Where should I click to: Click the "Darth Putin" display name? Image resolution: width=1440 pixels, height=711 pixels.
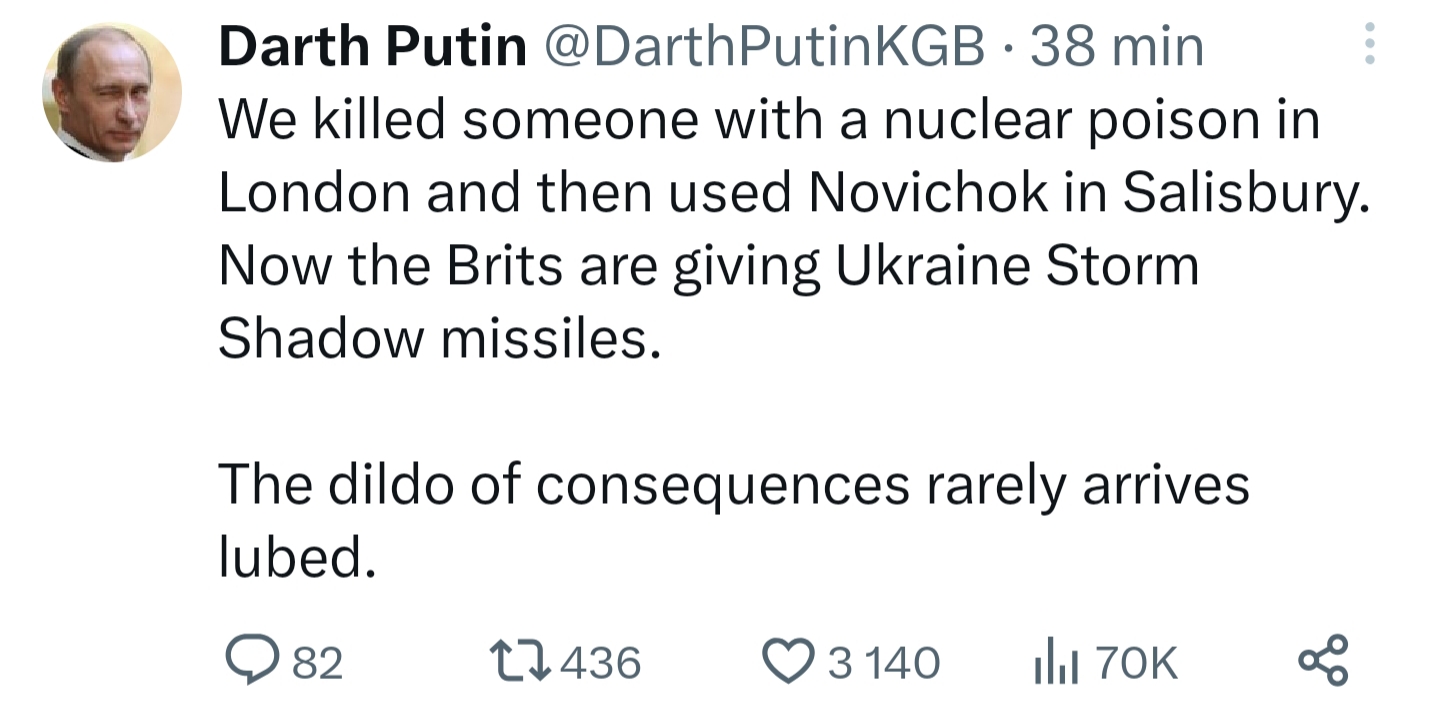pos(372,47)
